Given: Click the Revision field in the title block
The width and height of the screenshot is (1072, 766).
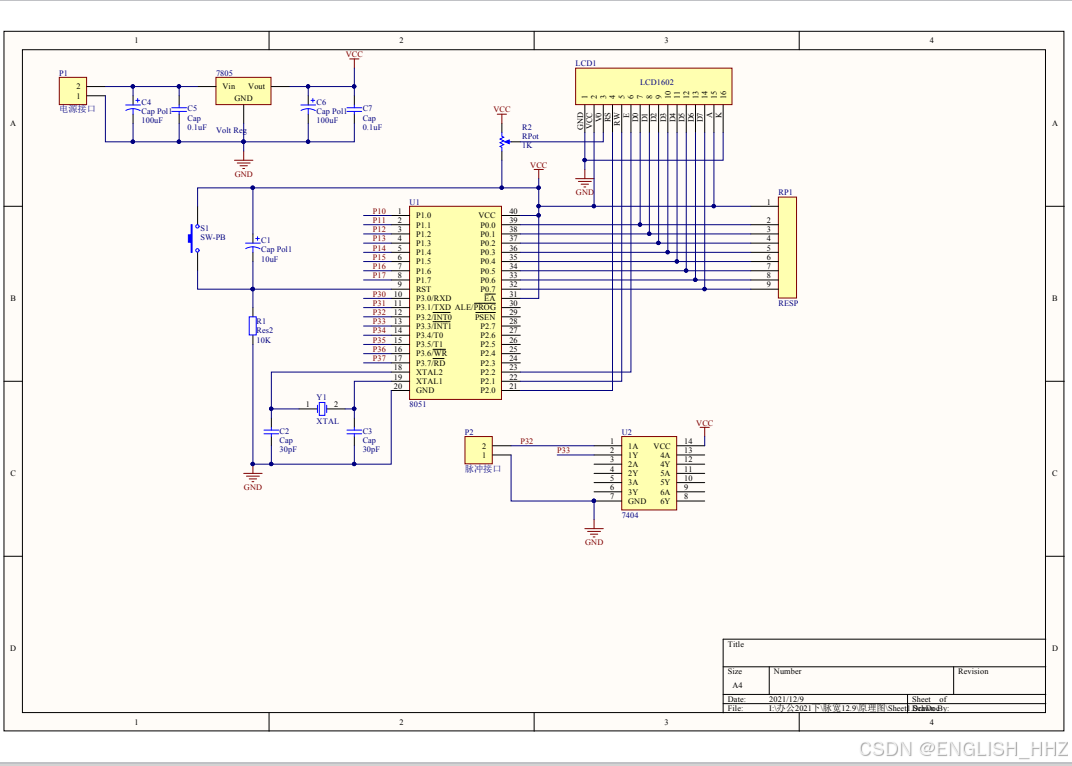Looking at the screenshot, I should pyautogui.click(x=1000, y=681).
